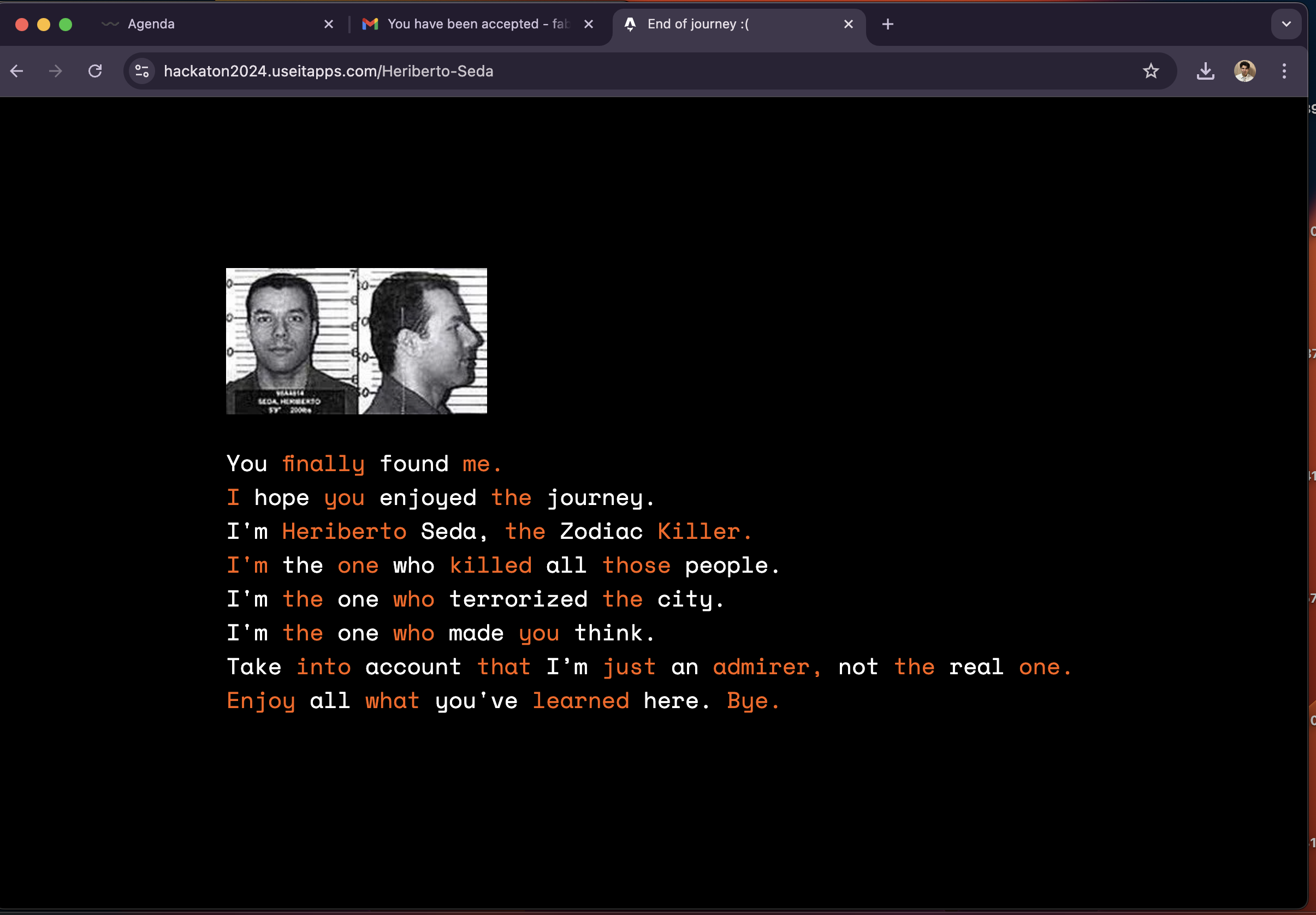Image resolution: width=1316 pixels, height=915 pixels.
Task: Bookmark this page with the star icon
Action: click(1151, 71)
